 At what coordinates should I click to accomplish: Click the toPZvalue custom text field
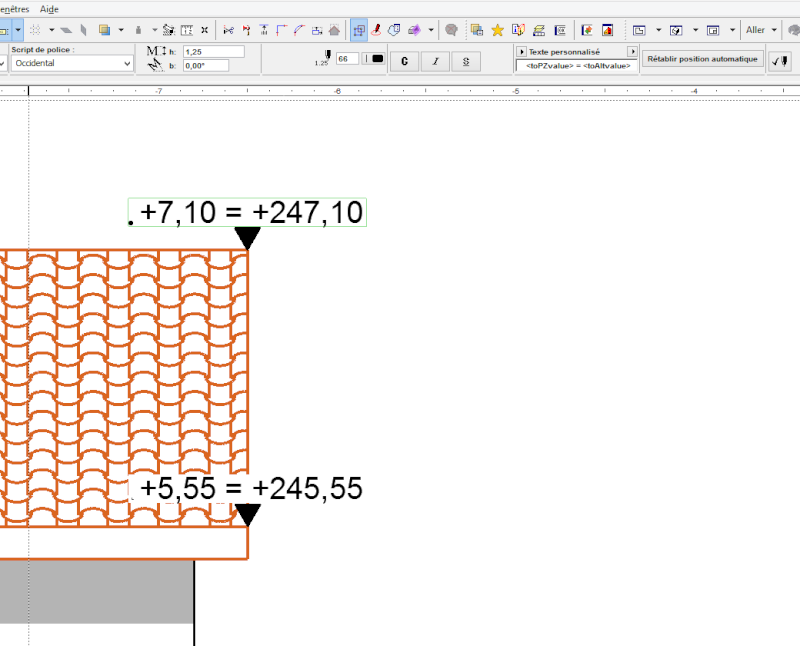tap(577, 66)
